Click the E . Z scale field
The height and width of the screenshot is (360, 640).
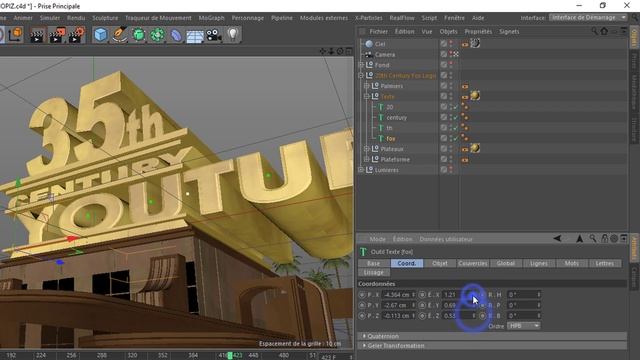(x=459, y=316)
